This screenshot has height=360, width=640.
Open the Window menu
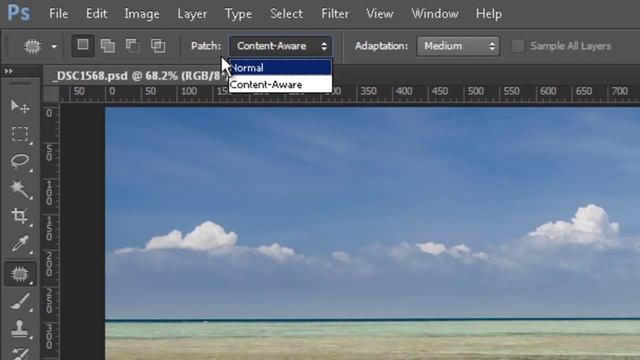(435, 13)
